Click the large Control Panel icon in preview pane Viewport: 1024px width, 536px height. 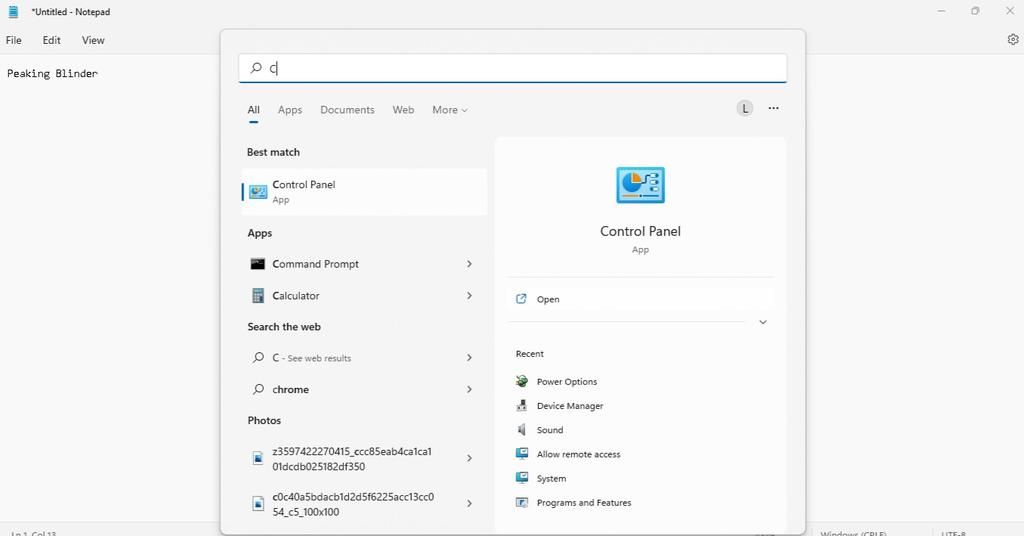[x=640, y=185]
